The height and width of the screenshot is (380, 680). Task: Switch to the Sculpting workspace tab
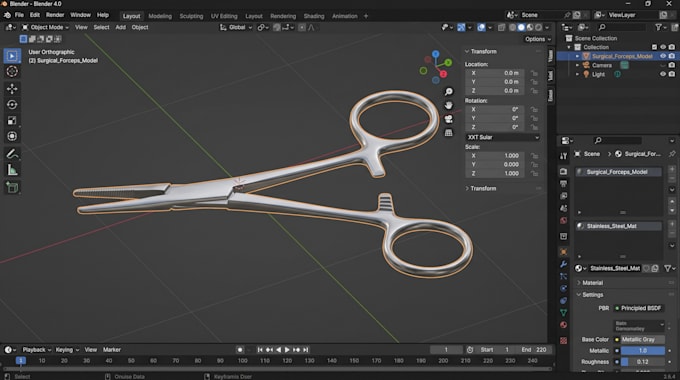pyautogui.click(x=191, y=16)
